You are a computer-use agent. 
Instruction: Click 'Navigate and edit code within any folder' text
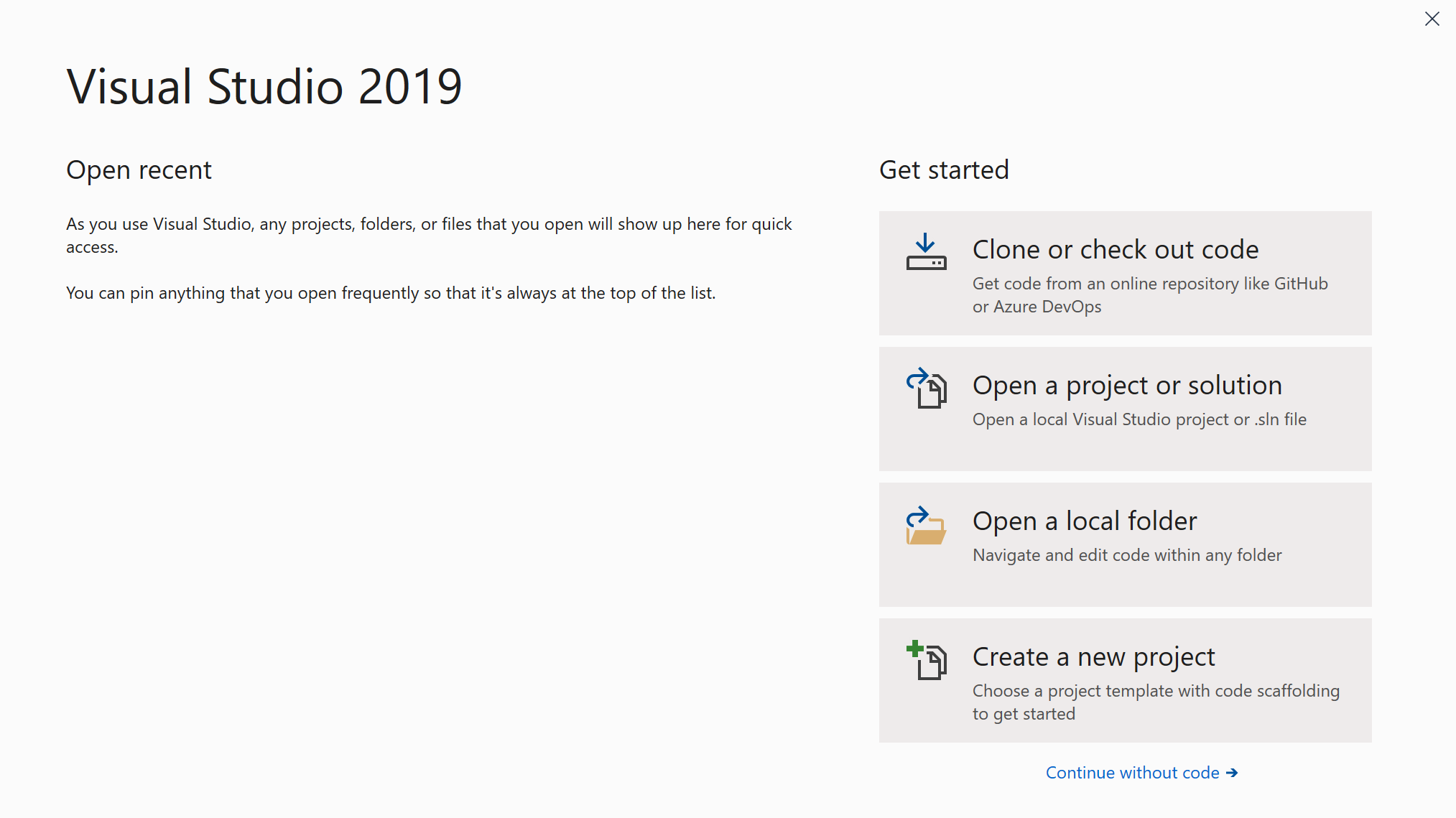(1127, 555)
